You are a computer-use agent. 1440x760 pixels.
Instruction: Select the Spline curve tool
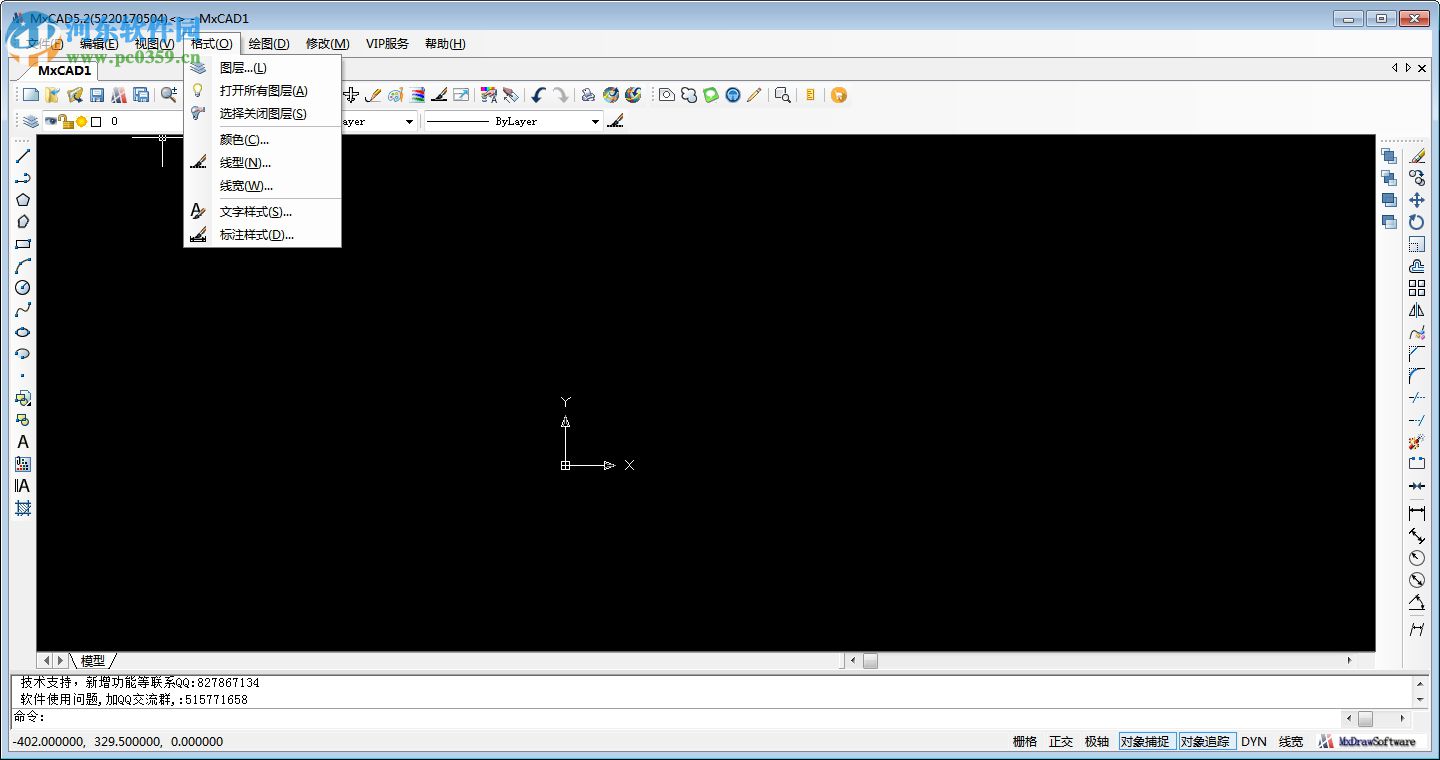tap(22, 310)
